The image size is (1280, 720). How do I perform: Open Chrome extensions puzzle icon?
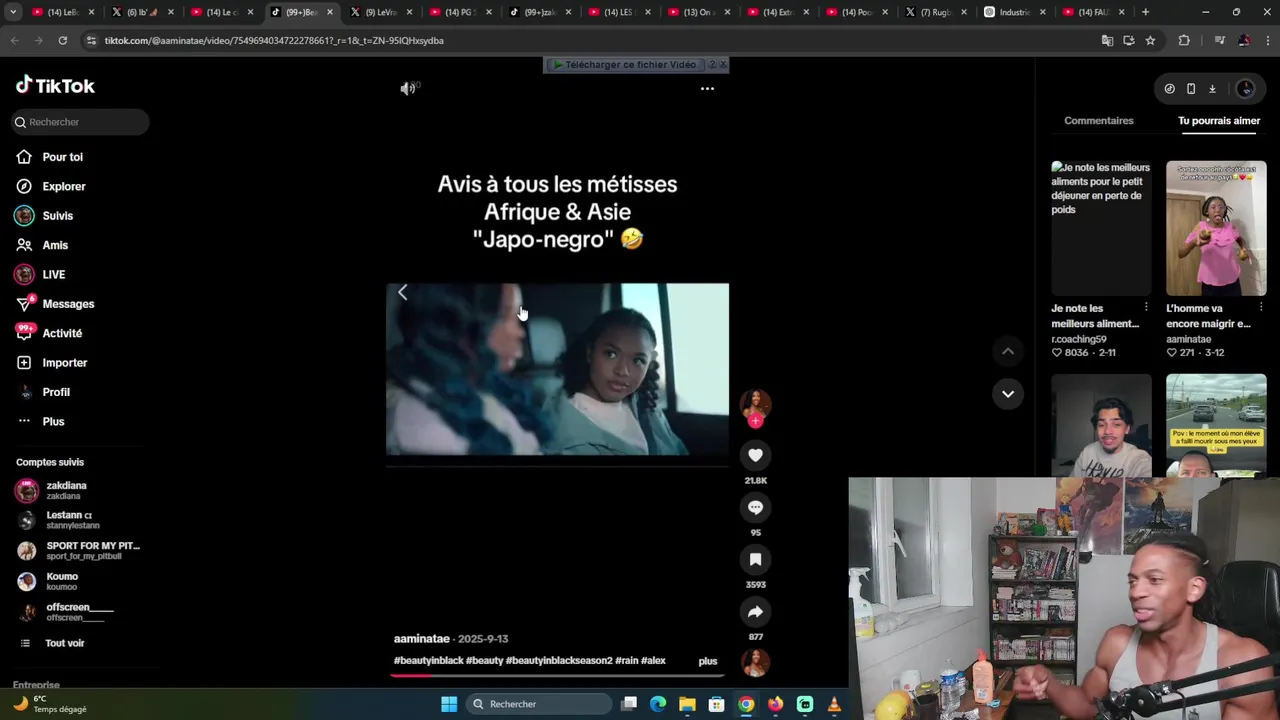pos(1184,41)
